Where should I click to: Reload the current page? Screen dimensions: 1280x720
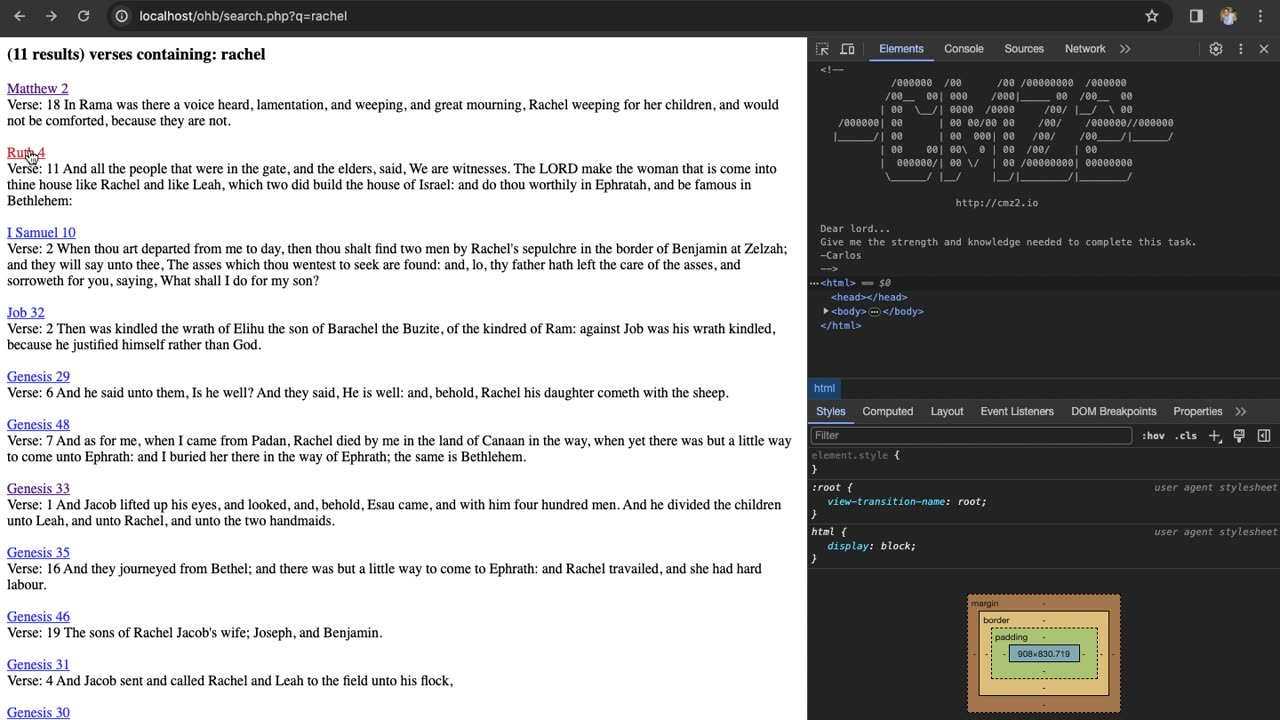coord(84,16)
